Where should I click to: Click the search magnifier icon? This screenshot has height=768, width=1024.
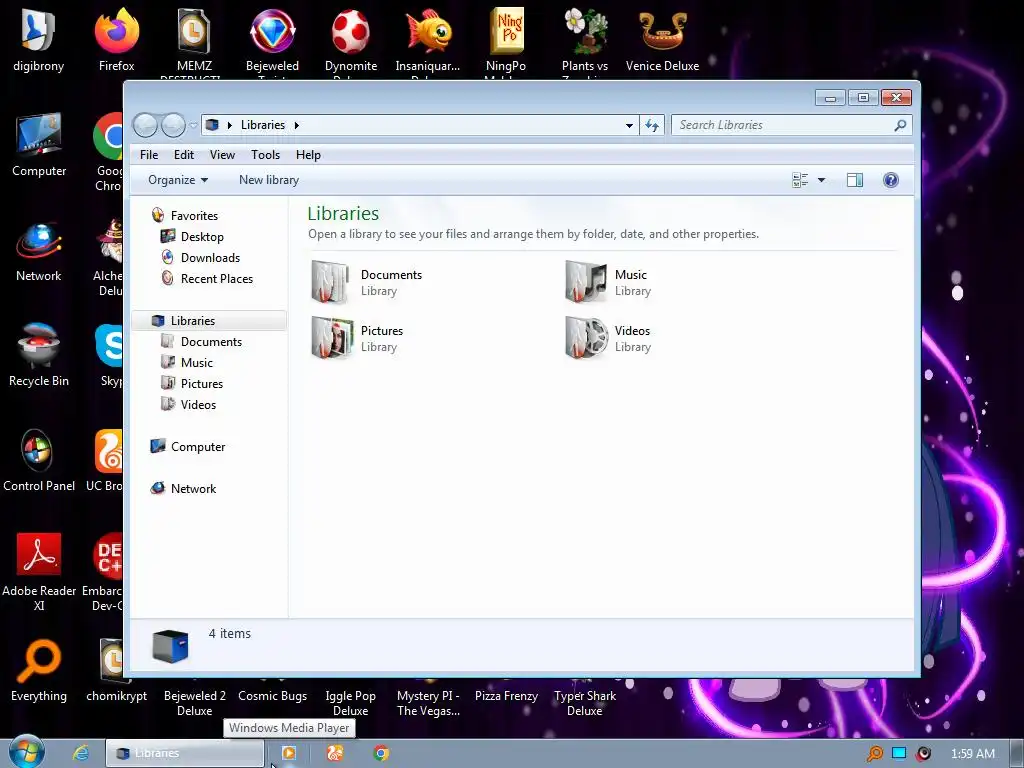tap(900, 125)
